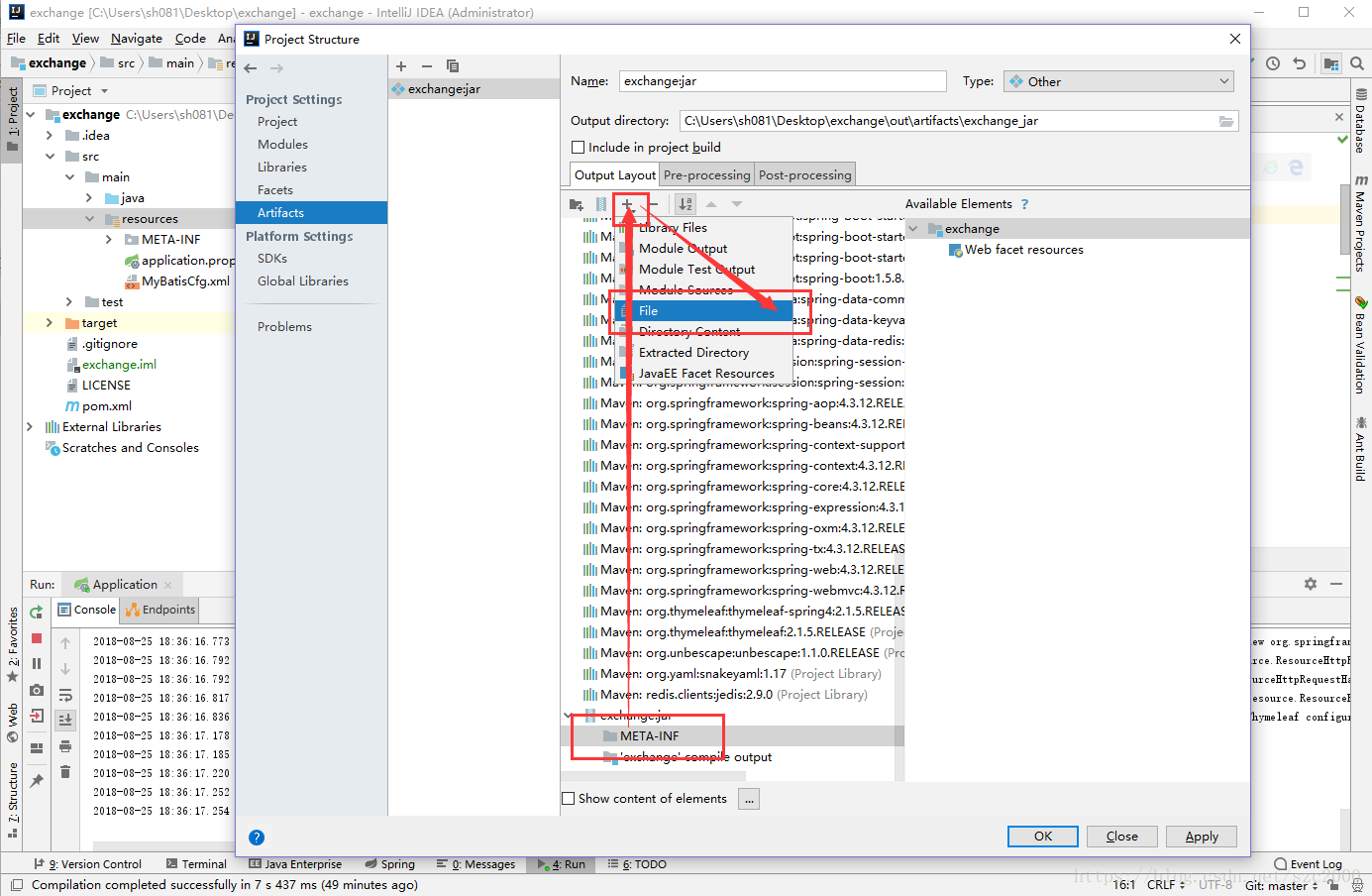
Task: Select META-INF folder in output layout tree
Action: 649,736
